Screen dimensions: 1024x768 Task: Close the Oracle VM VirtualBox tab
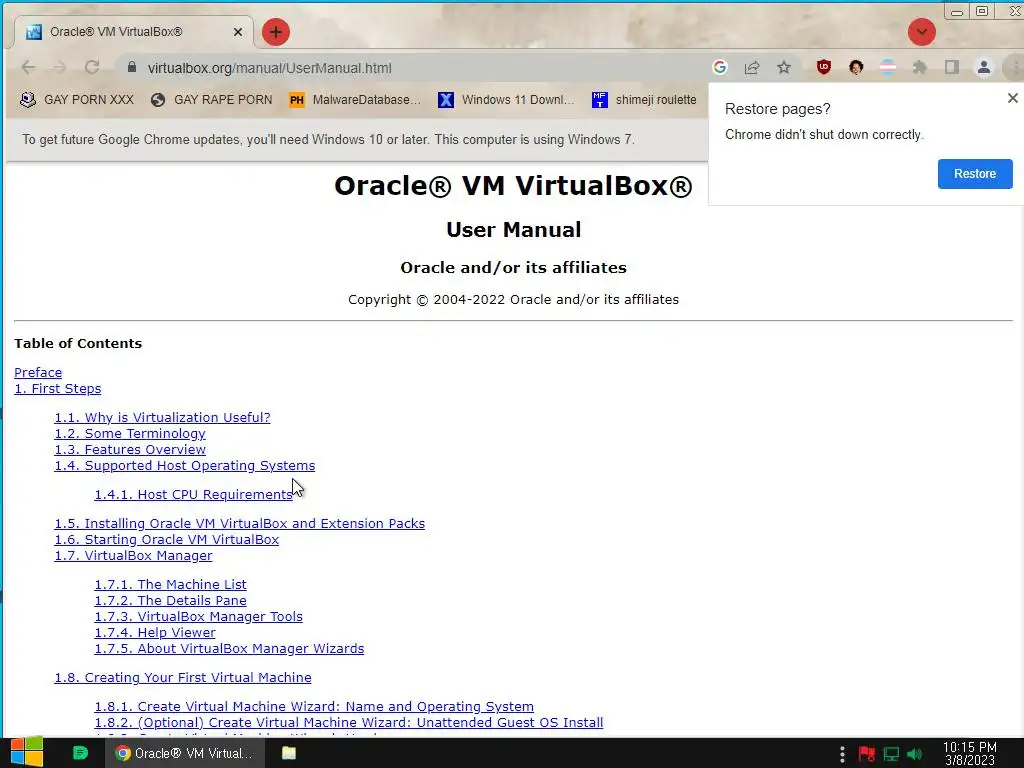click(x=238, y=32)
